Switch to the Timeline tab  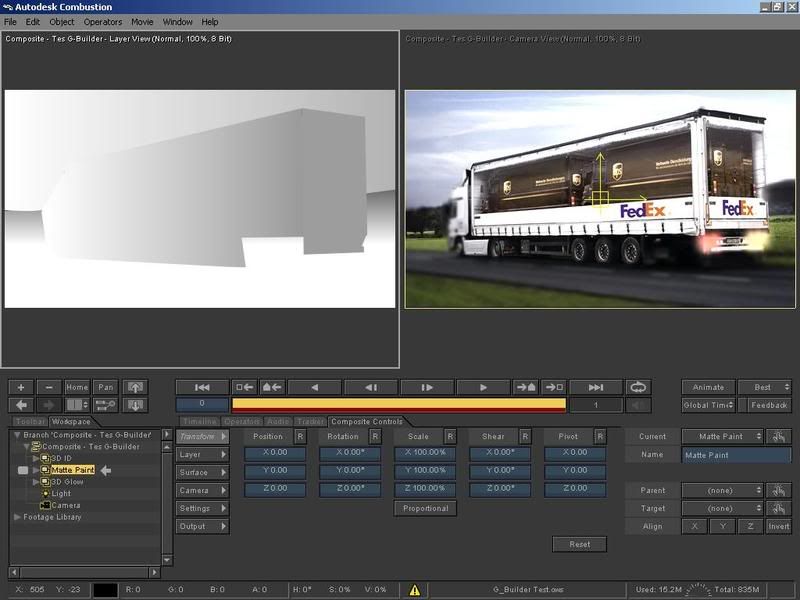tap(199, 421)
